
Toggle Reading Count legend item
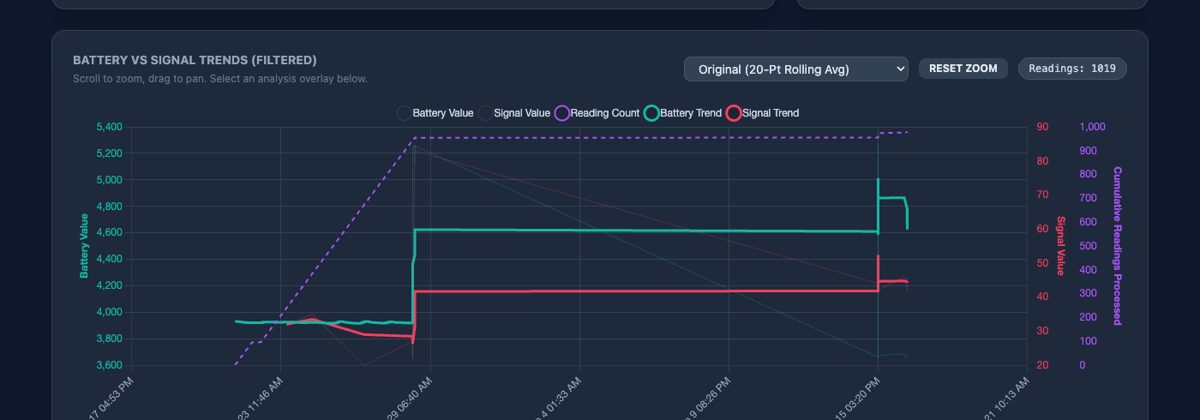(597, 113)
